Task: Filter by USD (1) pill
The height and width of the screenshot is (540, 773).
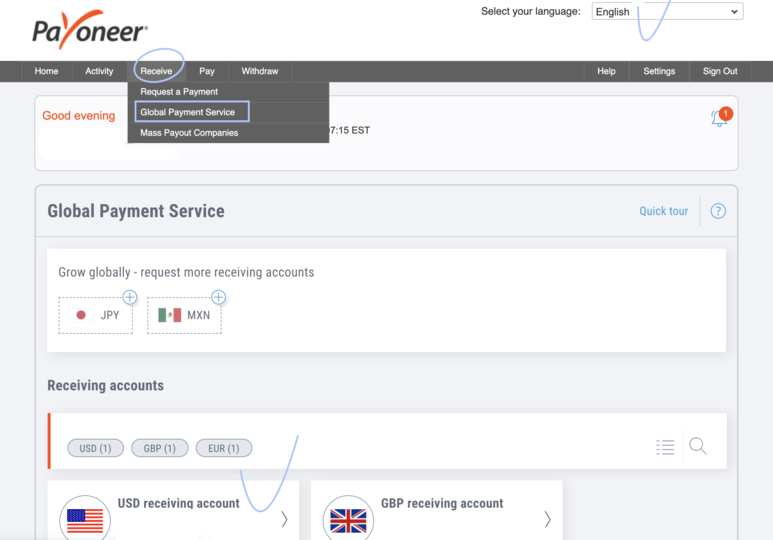Action: [96, 448]
